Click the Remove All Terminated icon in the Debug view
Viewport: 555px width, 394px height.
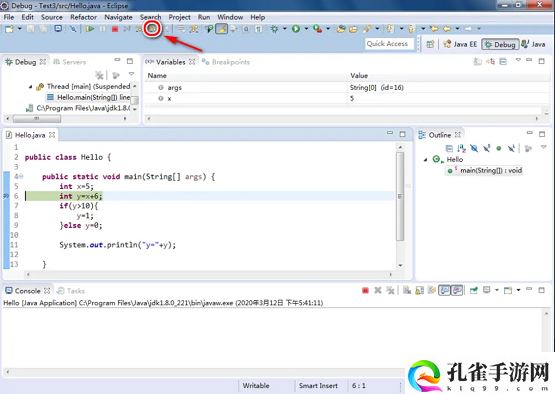point(99,75)
